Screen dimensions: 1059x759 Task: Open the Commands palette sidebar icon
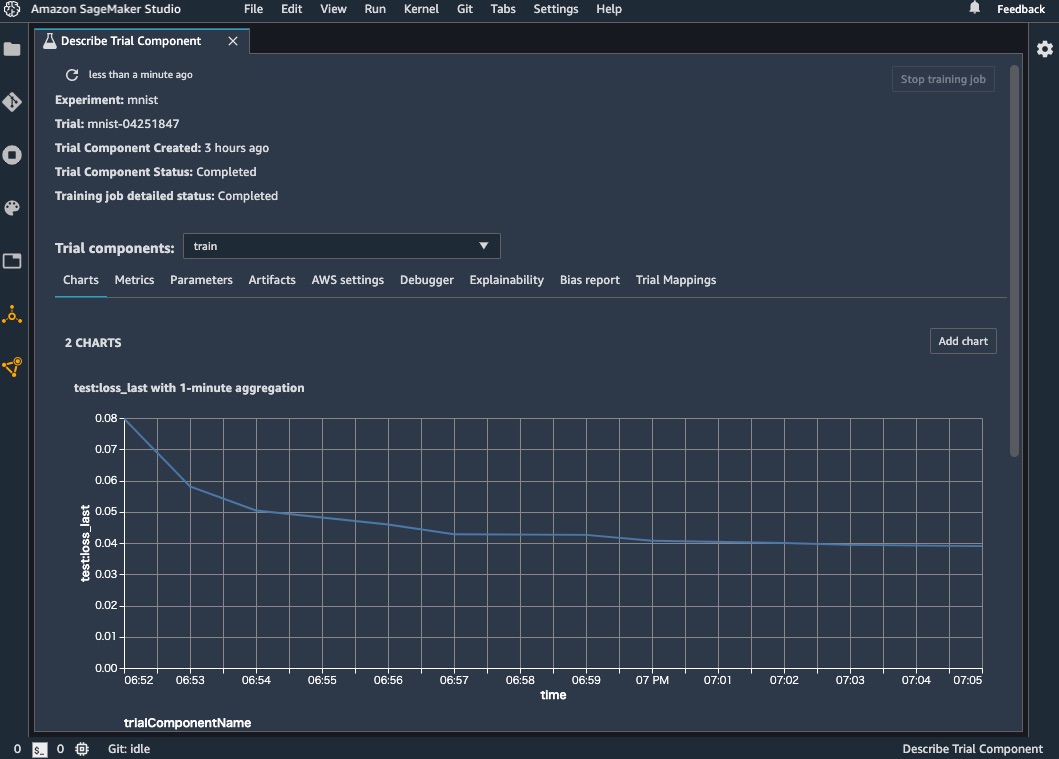[x=12, y=208]
